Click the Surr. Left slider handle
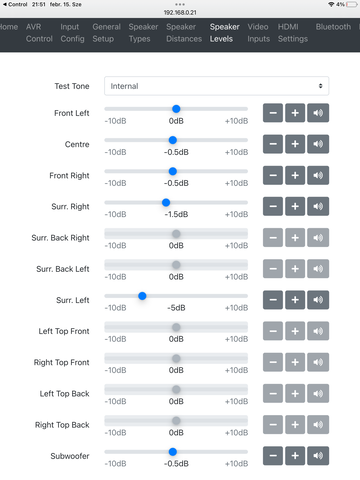The height and width of the screenshot is (480, 360). (x=142, y=296)
